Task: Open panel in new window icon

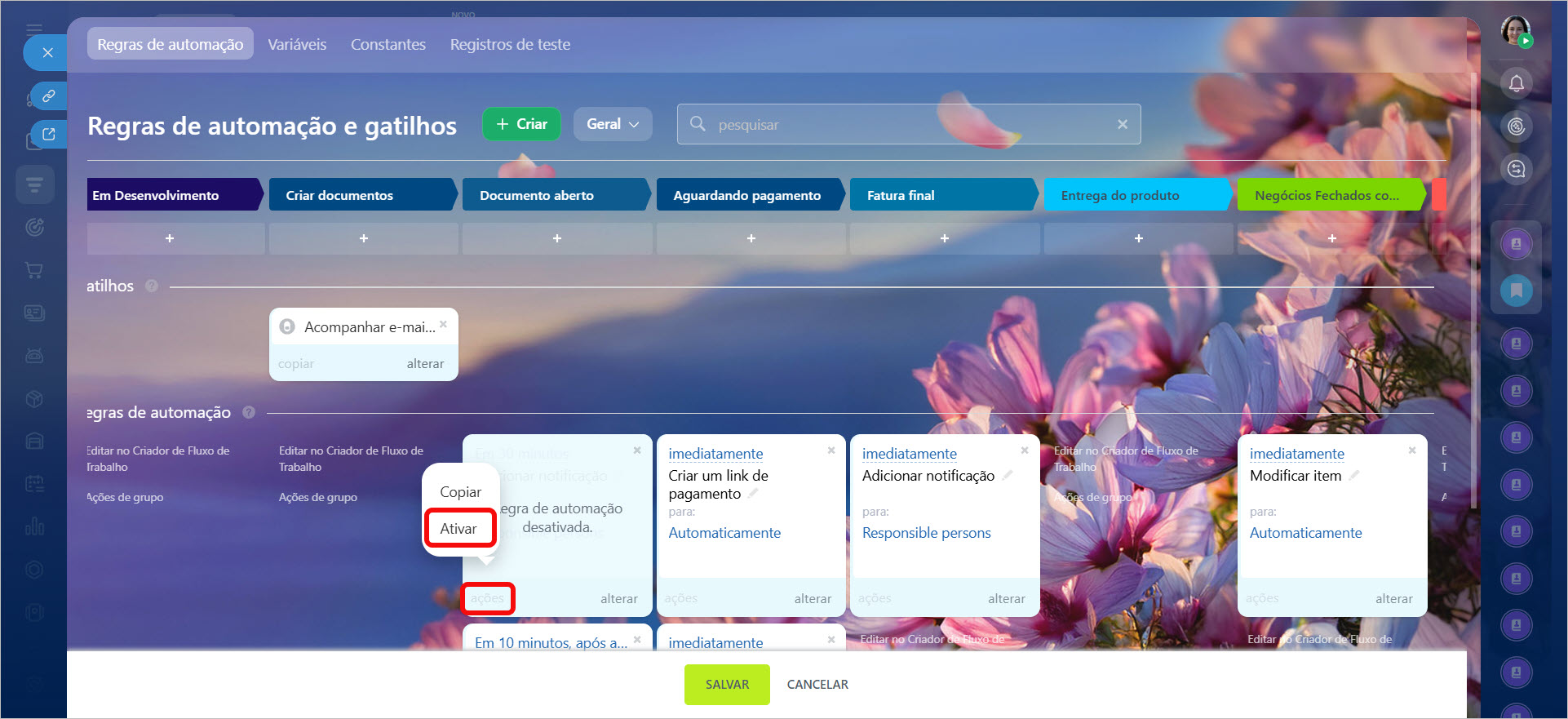Action: pyautogui.click(x=49, y=135)
